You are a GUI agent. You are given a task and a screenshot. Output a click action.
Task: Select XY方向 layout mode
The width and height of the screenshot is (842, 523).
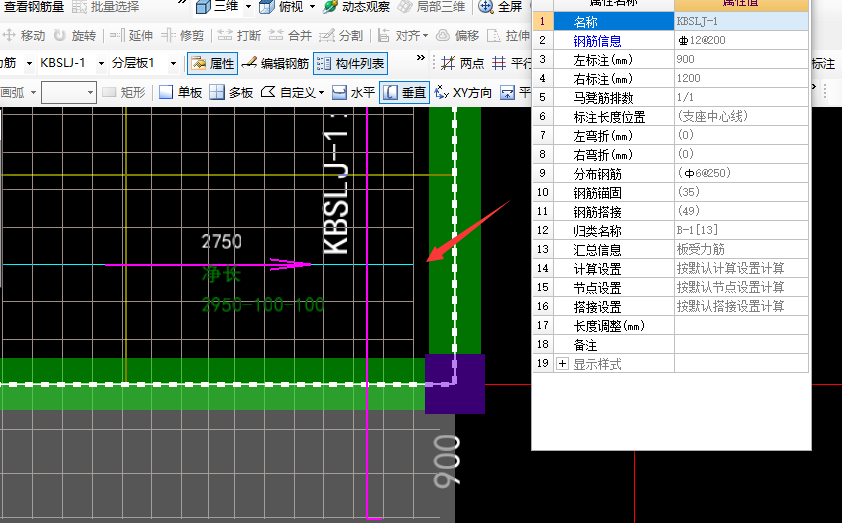tap(463, 92)
